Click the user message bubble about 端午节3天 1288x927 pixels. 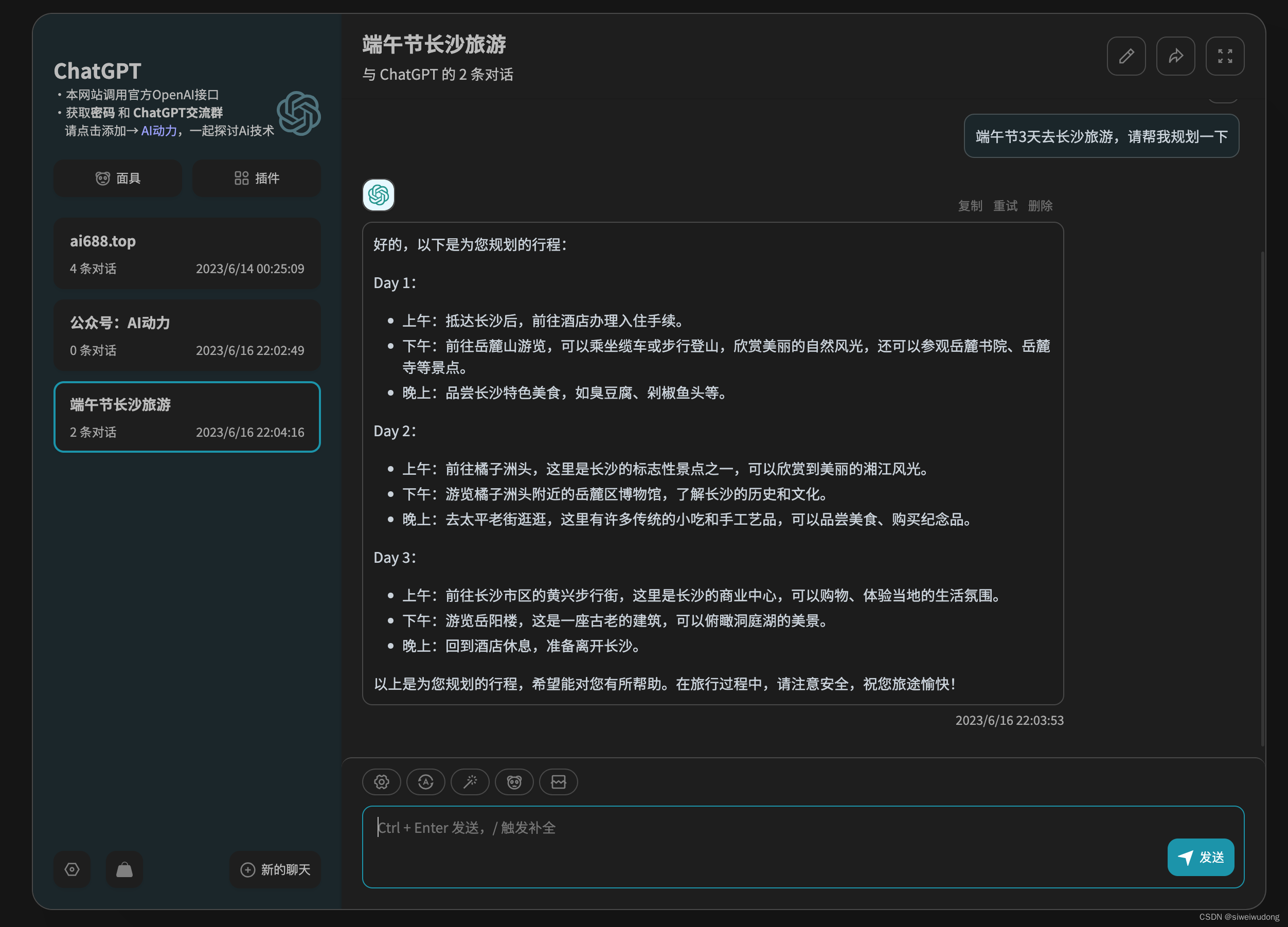[x=1102, y=136]
